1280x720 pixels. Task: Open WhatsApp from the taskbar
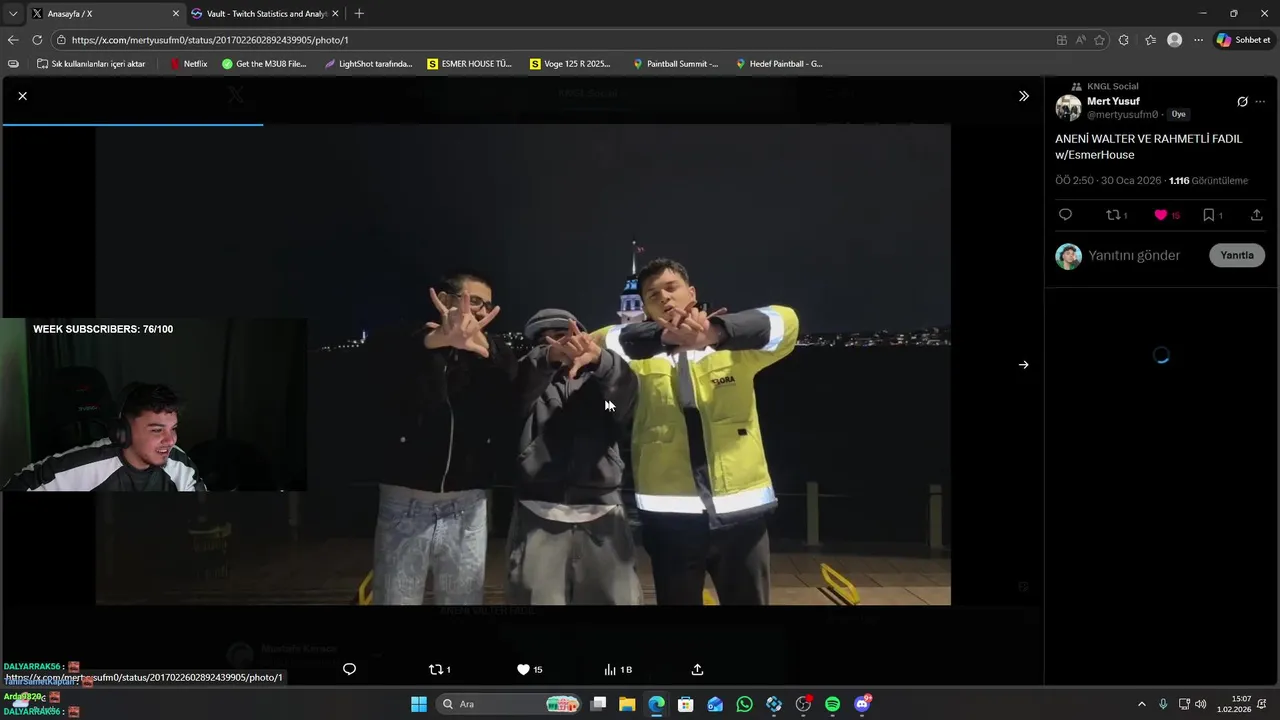[744, 704]
